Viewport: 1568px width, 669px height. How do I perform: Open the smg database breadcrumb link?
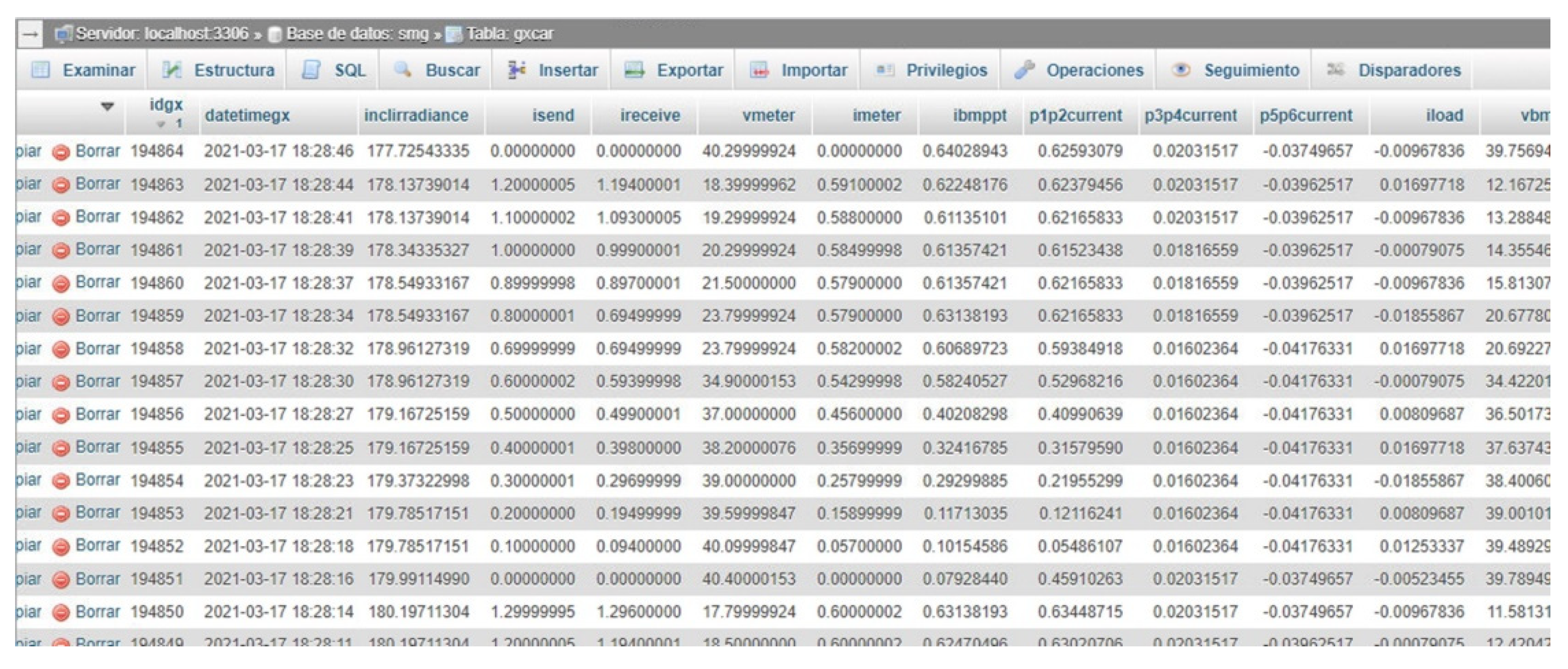tap(357, 34)
